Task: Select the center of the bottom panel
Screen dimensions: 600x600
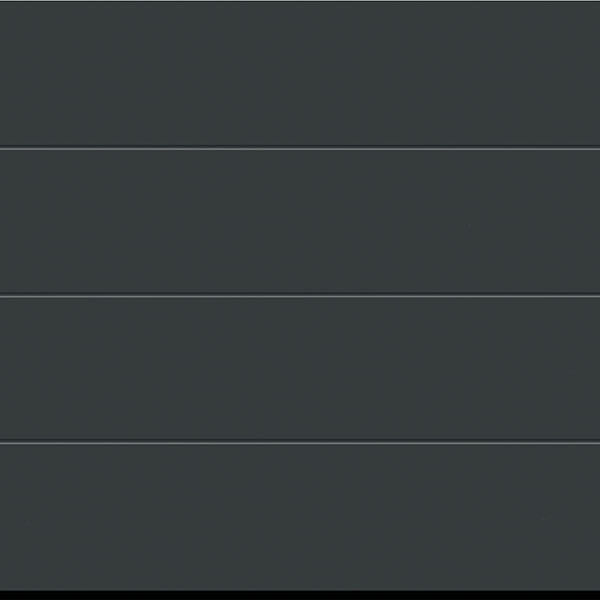Action: (300, 517)
